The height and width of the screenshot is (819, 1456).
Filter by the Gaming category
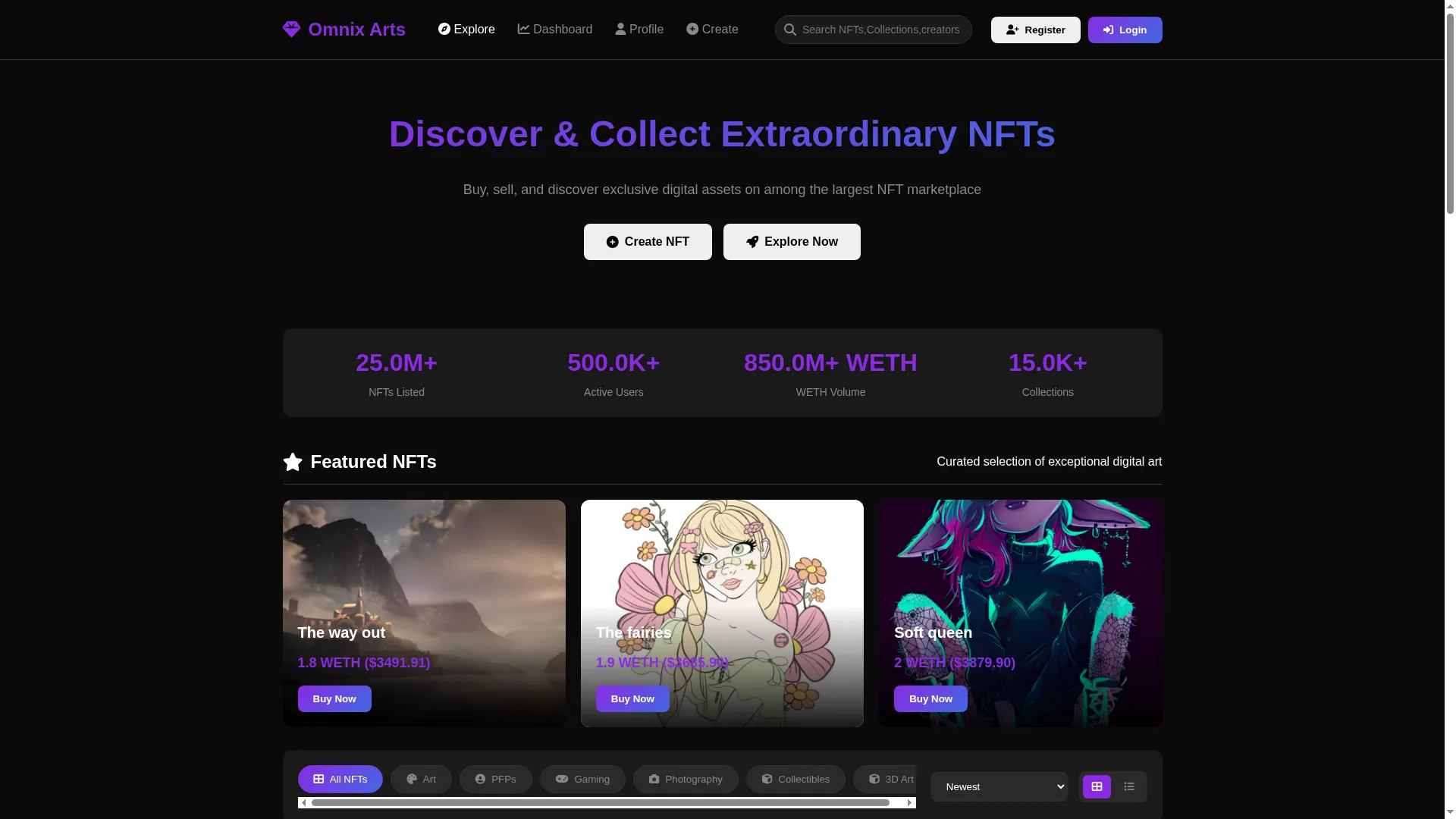click(582, 779)
